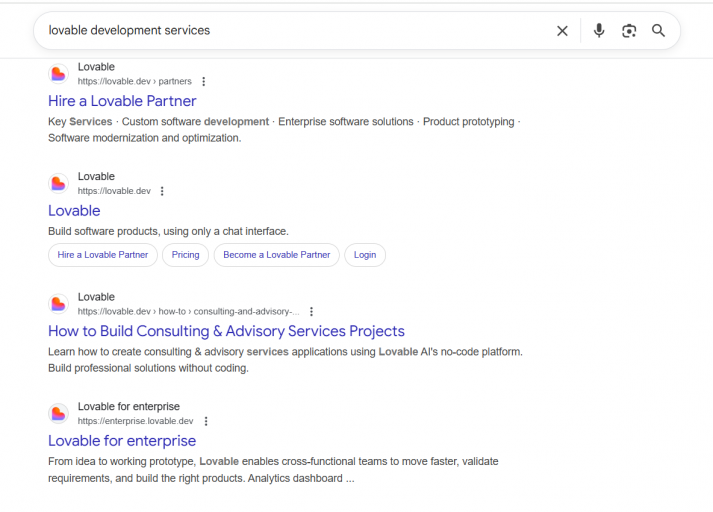The image size is (713, 512).
Task: Click Lovable favicon beside the consulting how-to result
Action: (x=58, y=304)
